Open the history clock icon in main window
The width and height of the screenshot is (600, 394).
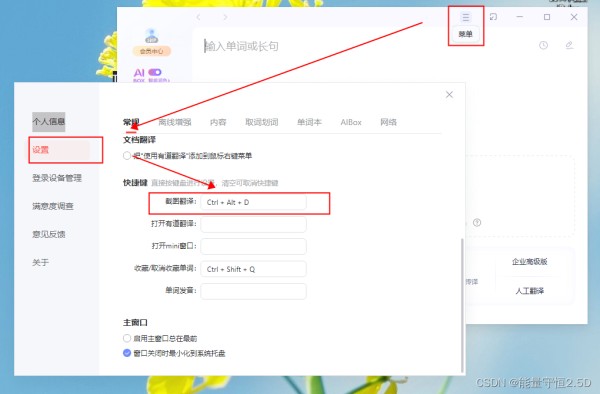[543, 45]
